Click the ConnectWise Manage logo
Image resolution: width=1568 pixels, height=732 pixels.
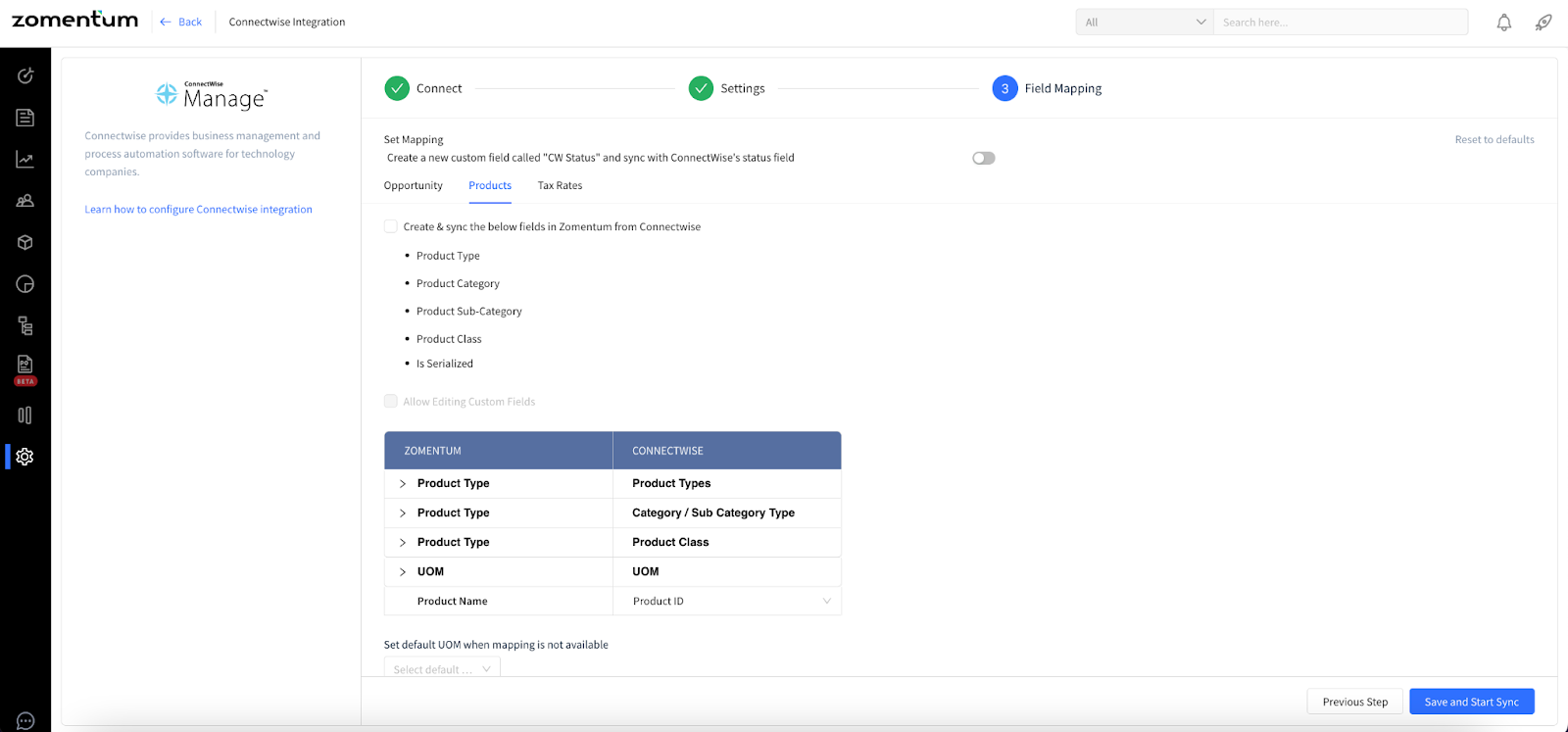click(212, 95)
